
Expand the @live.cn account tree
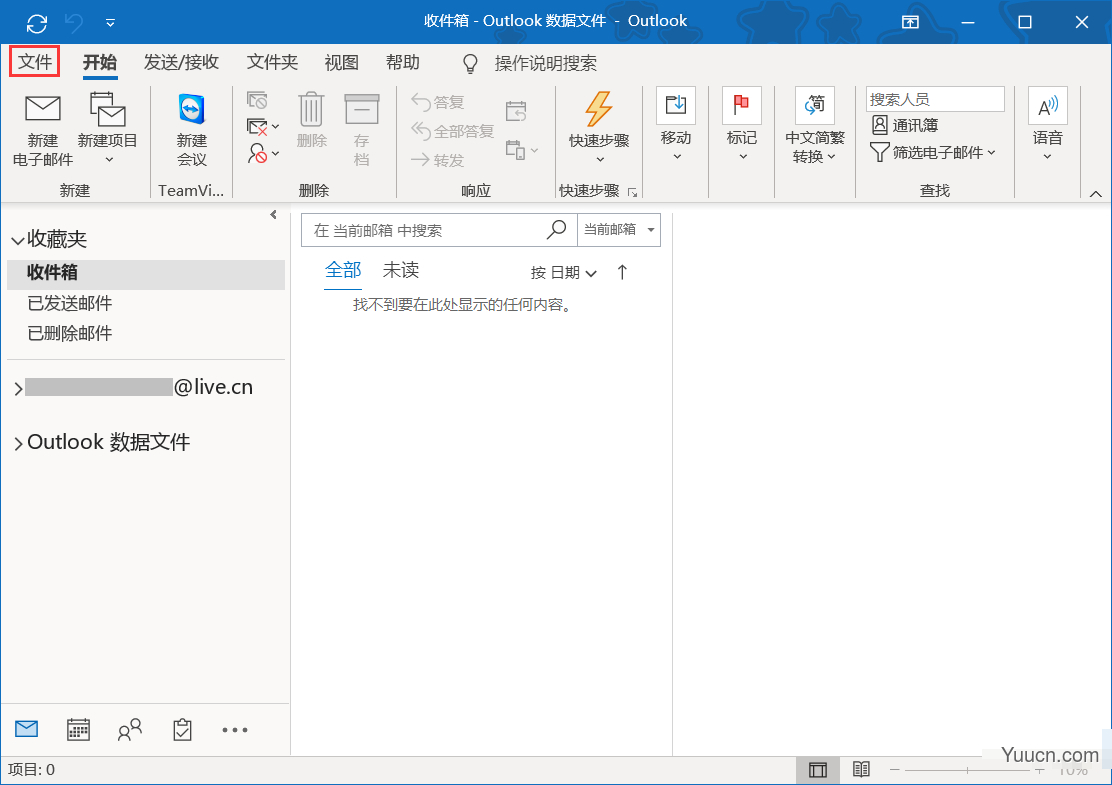click(18, 389)
